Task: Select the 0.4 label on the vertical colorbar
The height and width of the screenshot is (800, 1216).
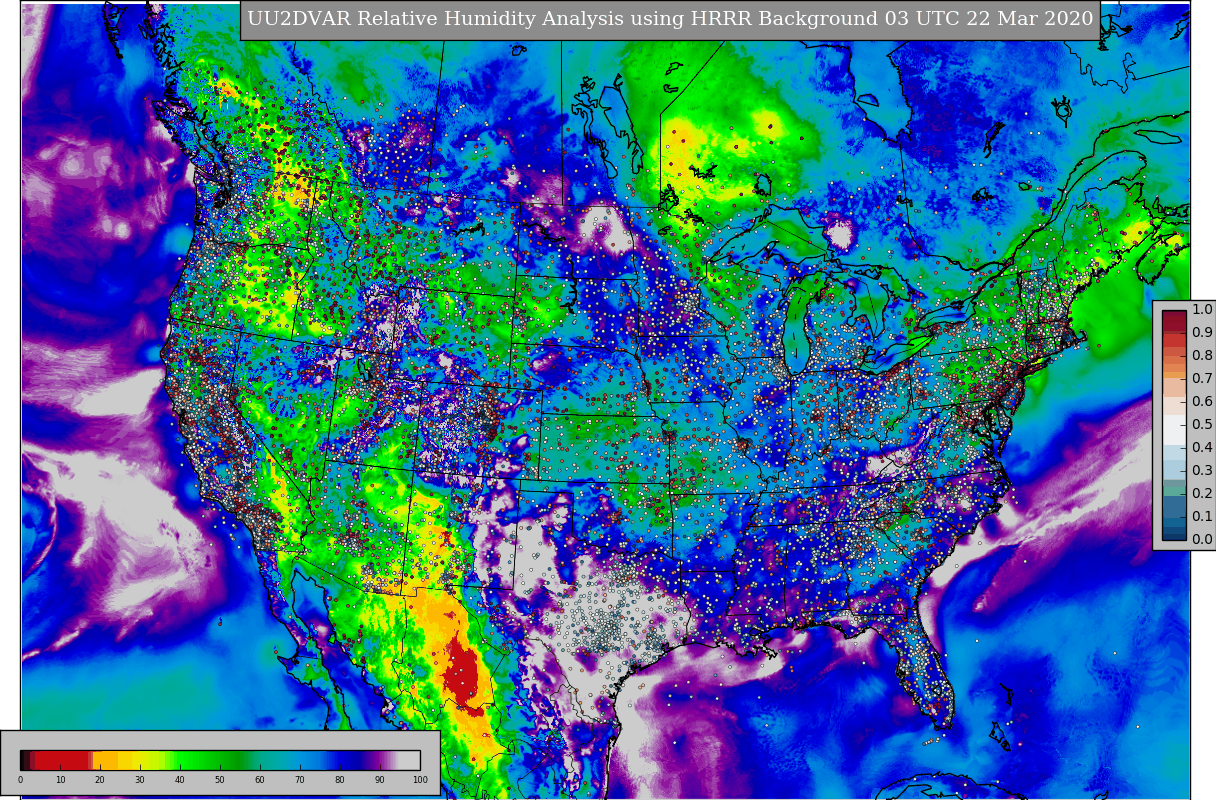Action: [x=1202, y=447]
